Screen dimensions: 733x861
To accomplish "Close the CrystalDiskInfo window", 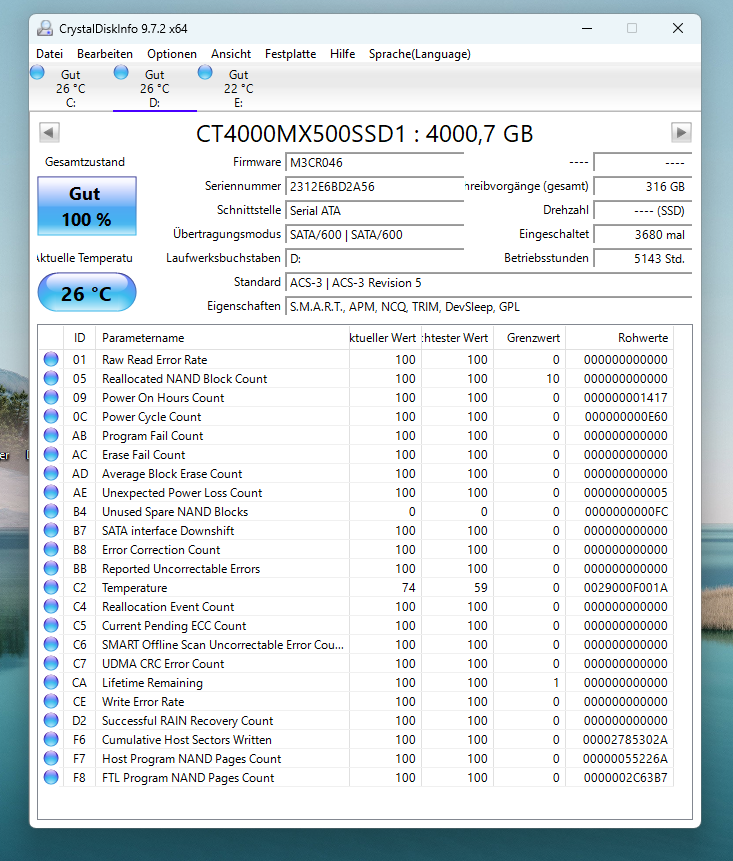I will (678, 28).
